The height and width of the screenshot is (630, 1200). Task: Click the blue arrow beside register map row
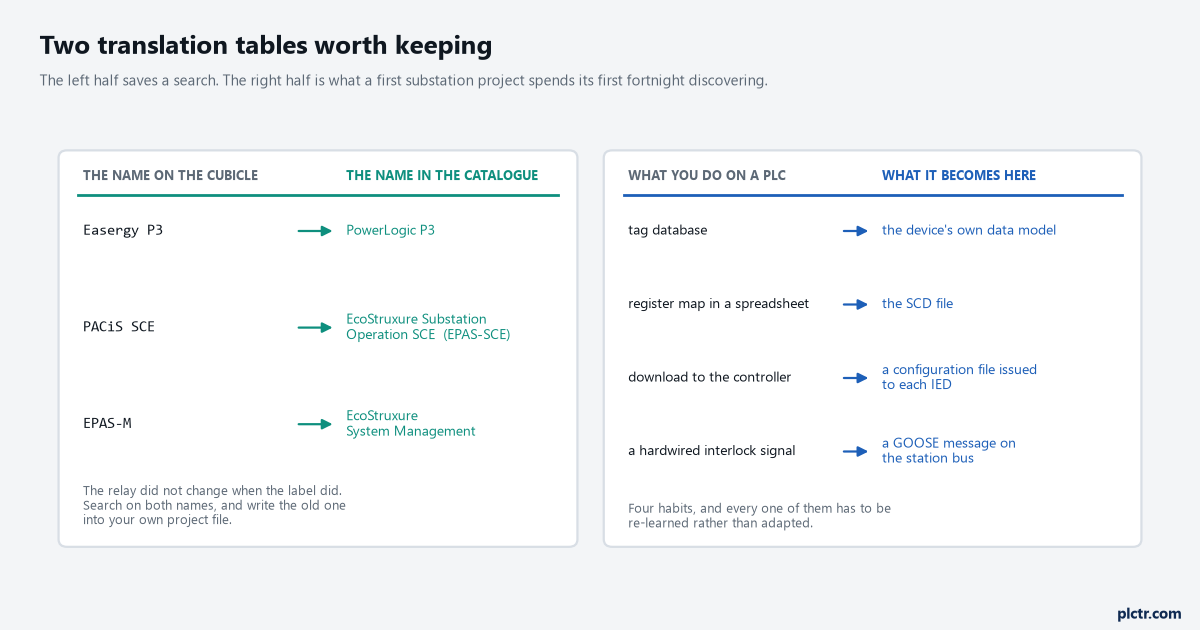[x=855, y=304]
